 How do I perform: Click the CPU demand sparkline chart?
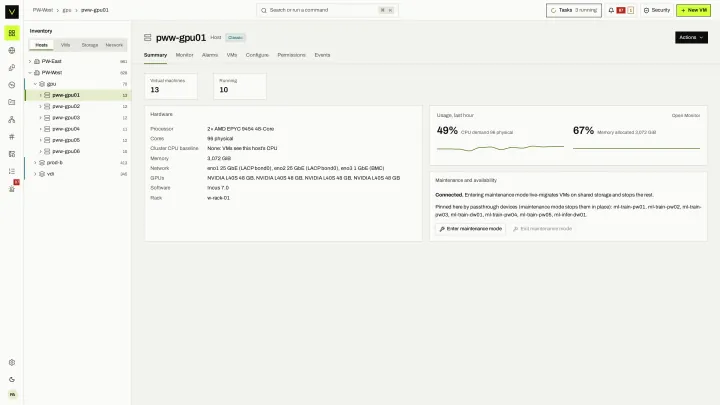pos(500,148)
